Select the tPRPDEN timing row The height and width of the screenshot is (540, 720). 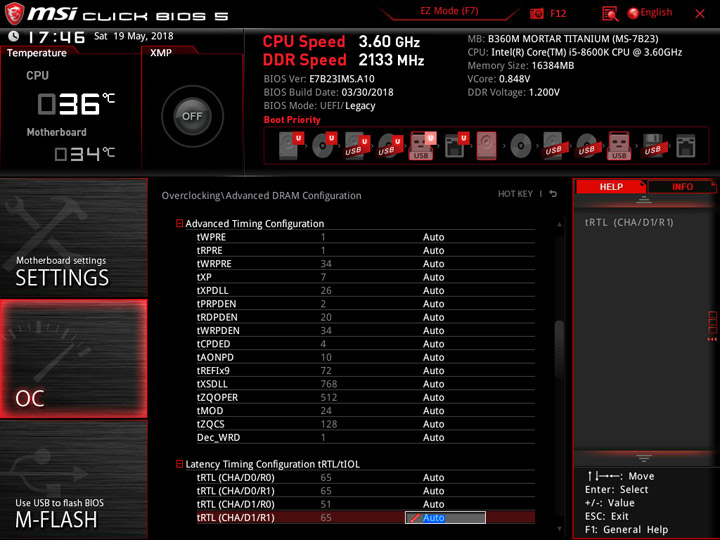point(366,304)
